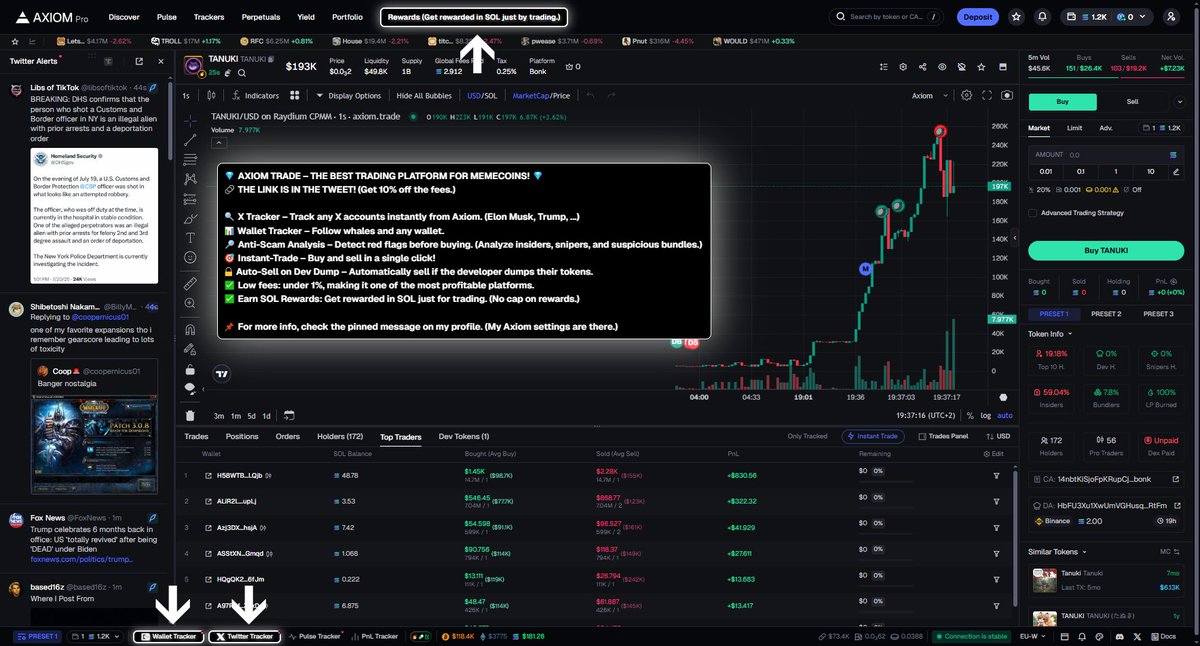Go to the Portfolio page
The width and height of the screenshot is (1200, 646).
click(x=347, y=17)
